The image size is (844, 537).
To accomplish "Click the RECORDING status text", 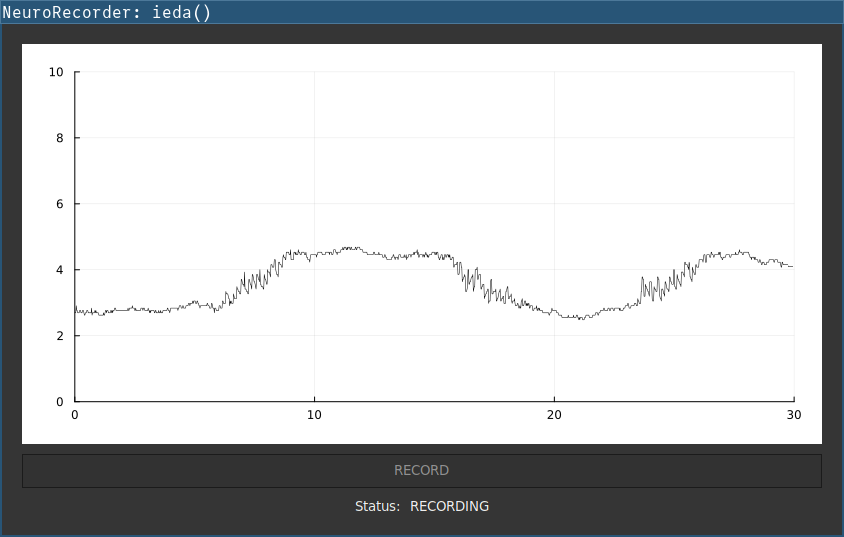I will click(449, 507).
